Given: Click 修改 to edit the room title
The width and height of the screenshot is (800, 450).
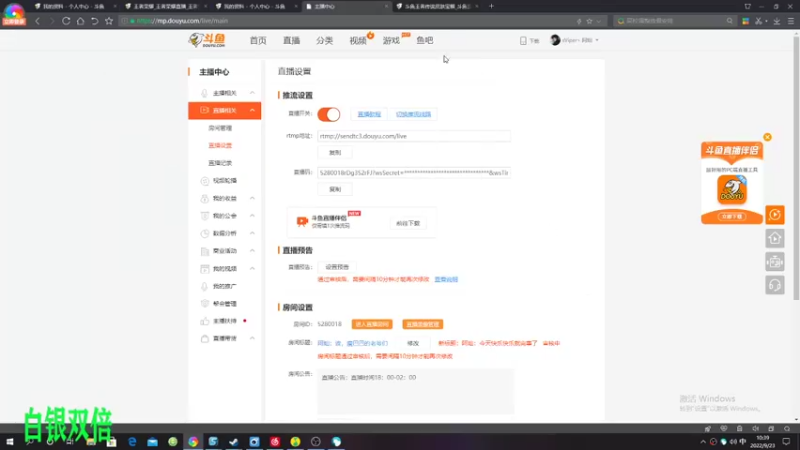Looking at the screenshot, I should tap(413, 343).
